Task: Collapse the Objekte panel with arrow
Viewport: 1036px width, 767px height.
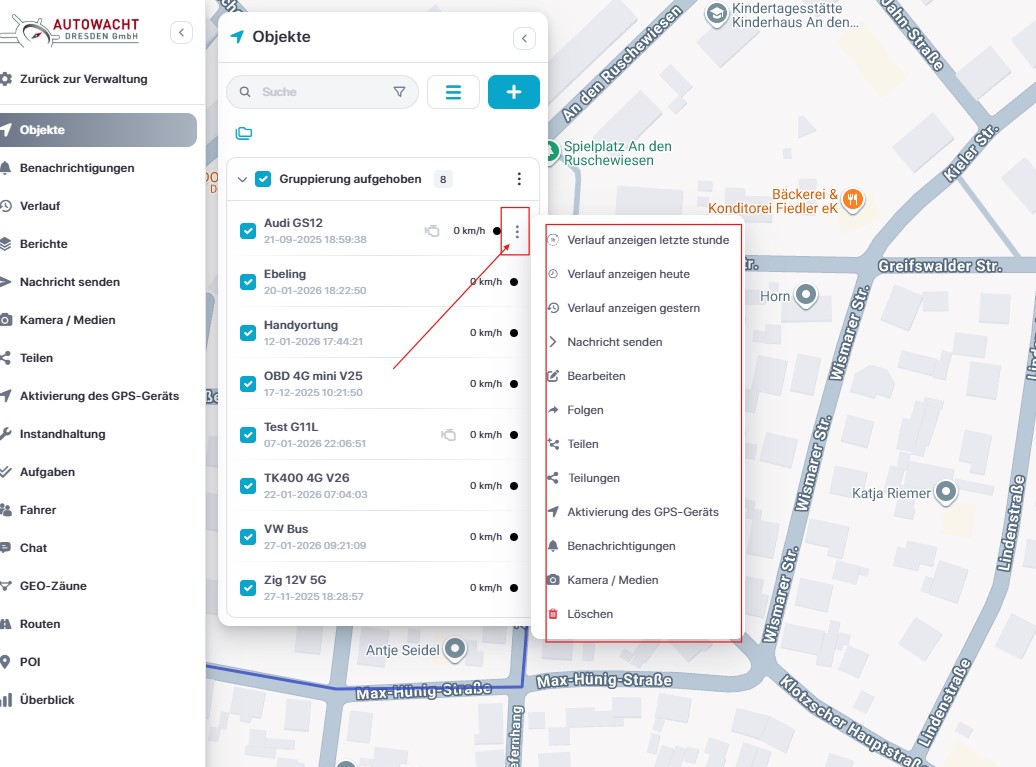Action: 525,38
